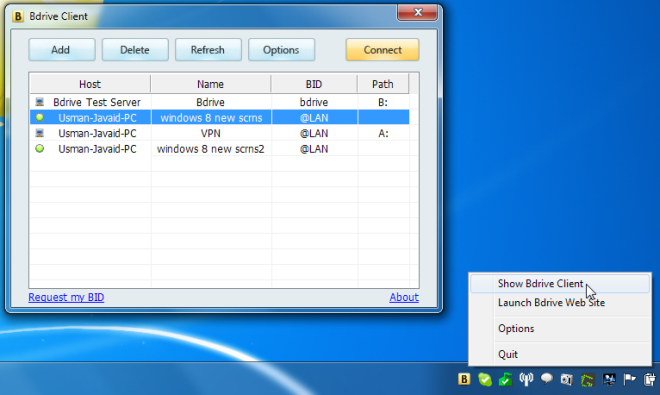Click computer icon of the VPN row
The height and width of the screenshot is (395, 660).
40,133
